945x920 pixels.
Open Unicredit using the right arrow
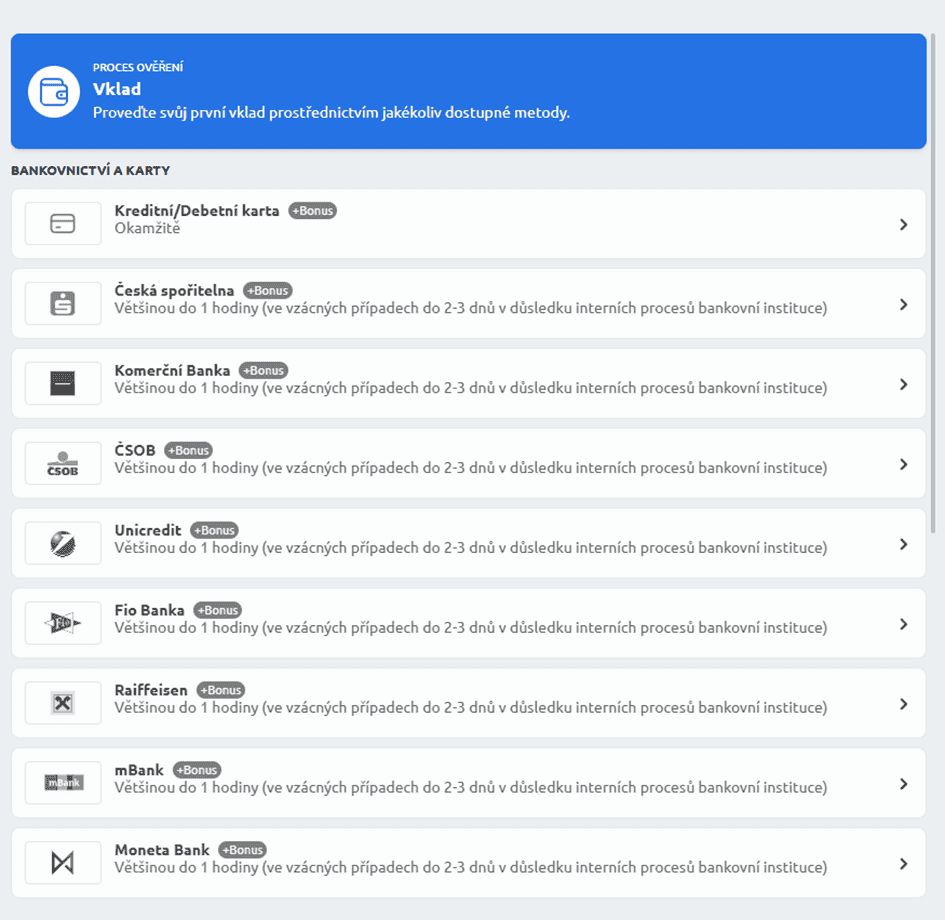click(x=903, y=544)
